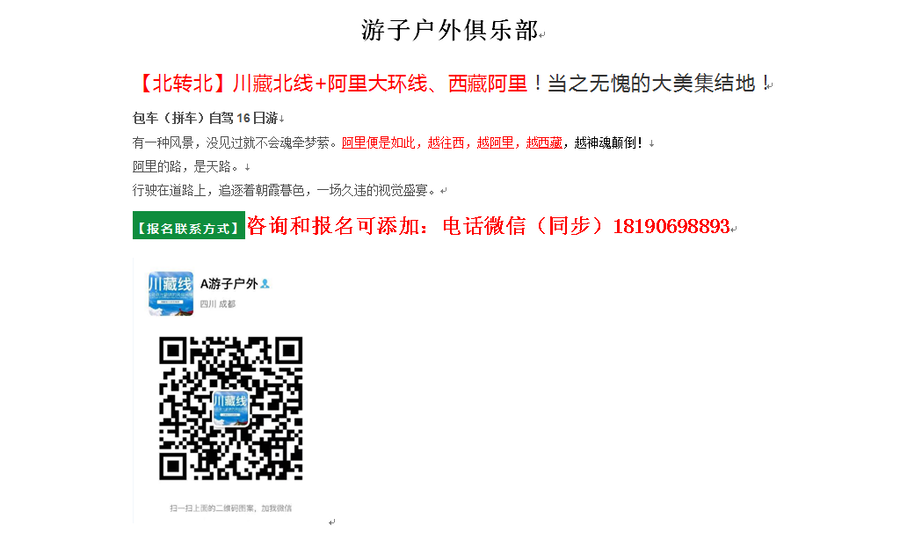Screen dimensions: 900x533
Task: Click the 四川 成都 location text
Action: (x=218, y=304)
